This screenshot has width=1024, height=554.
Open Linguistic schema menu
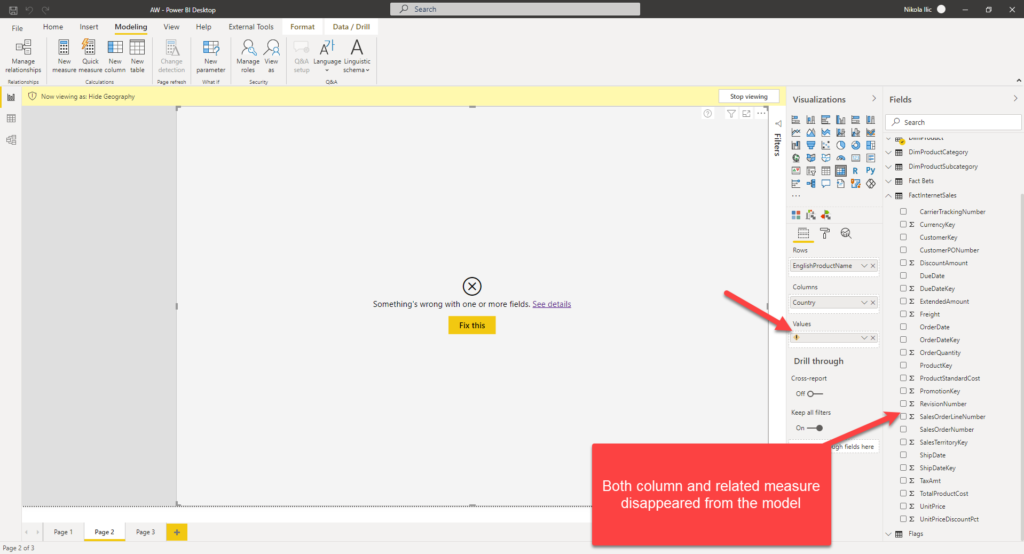[x=357, y=57]
